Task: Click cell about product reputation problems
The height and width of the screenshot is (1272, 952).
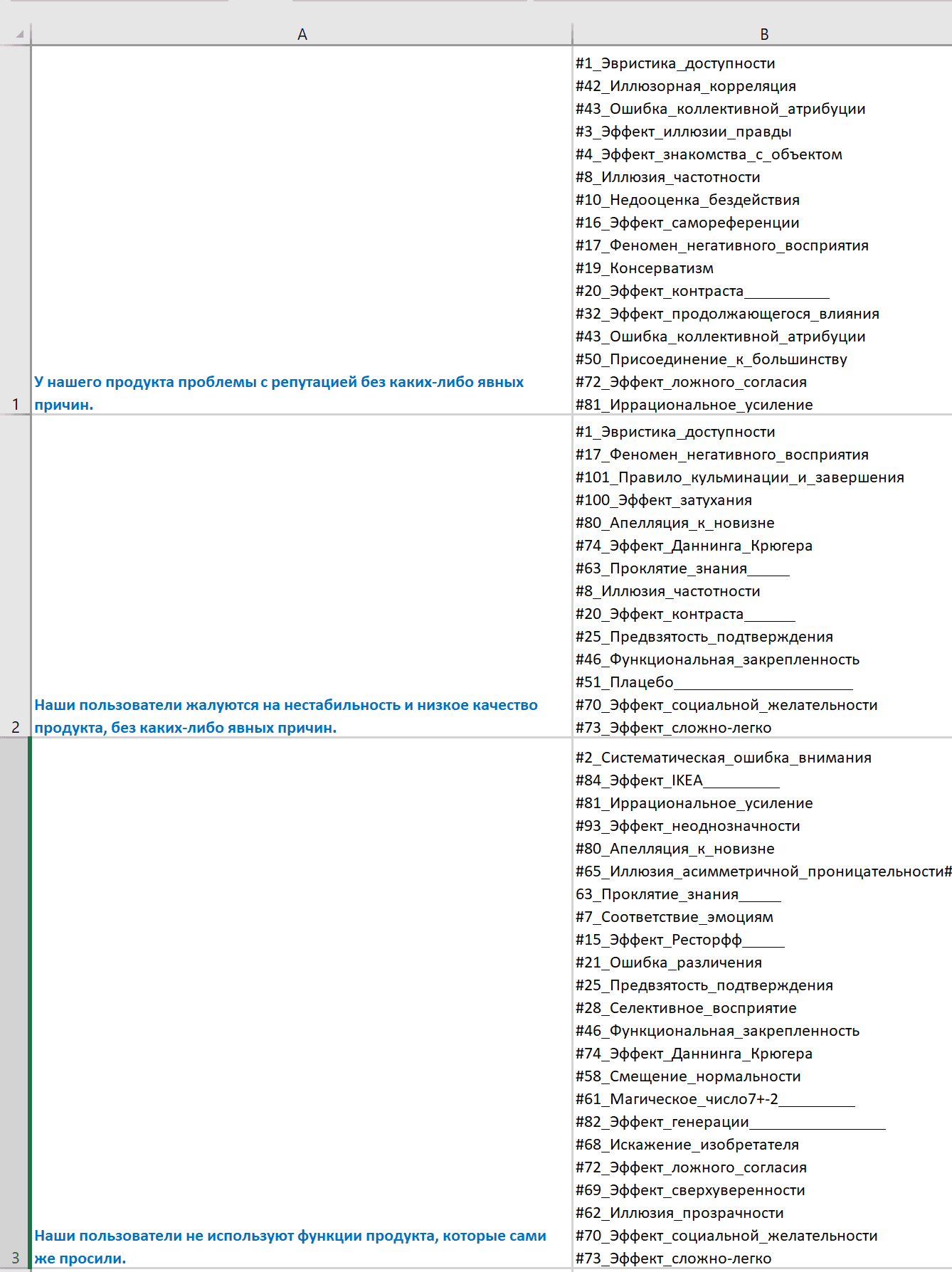Action: point(302,230)
